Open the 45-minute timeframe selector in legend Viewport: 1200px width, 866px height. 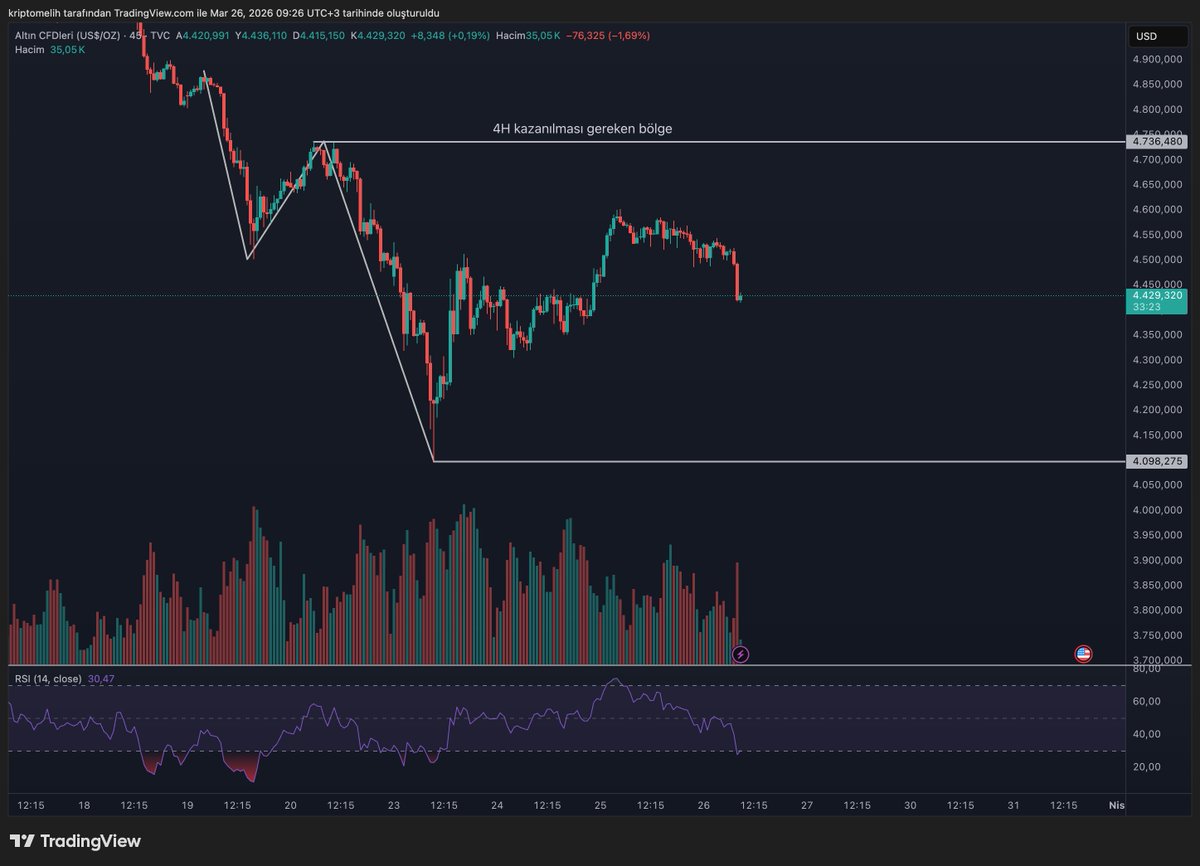point(137,33)
